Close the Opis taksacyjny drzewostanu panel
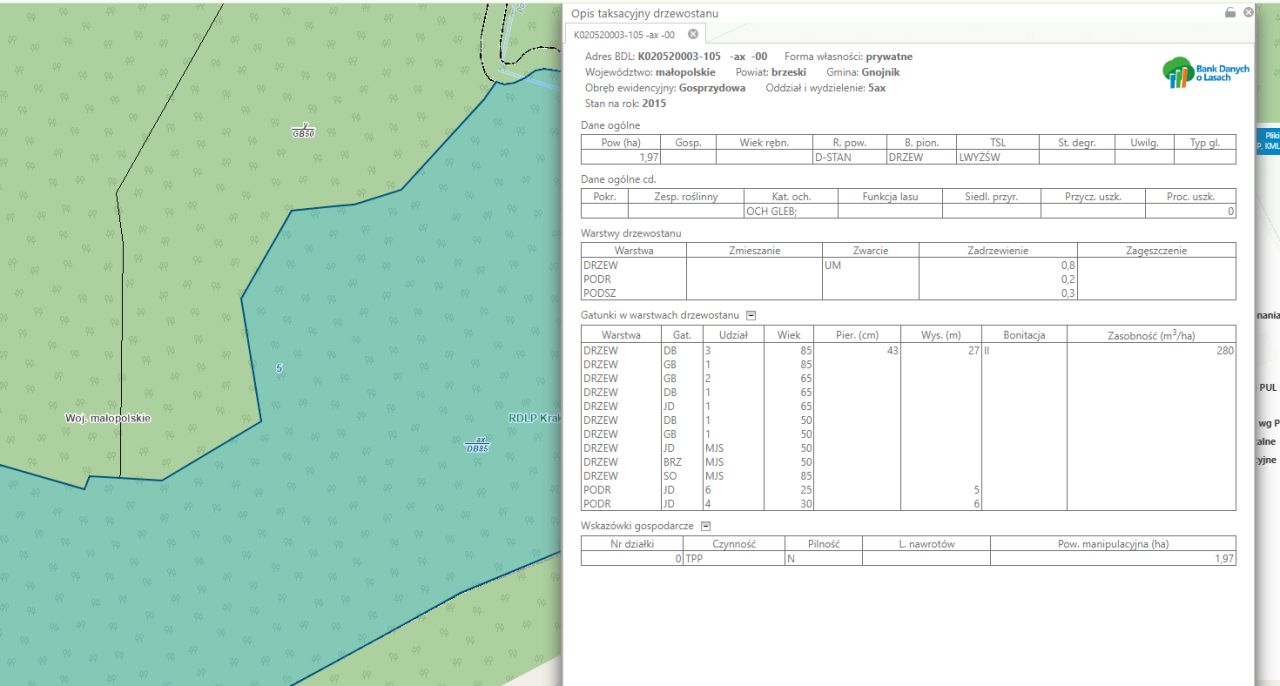1280x686 pixels. click(x=1248, y=13)
